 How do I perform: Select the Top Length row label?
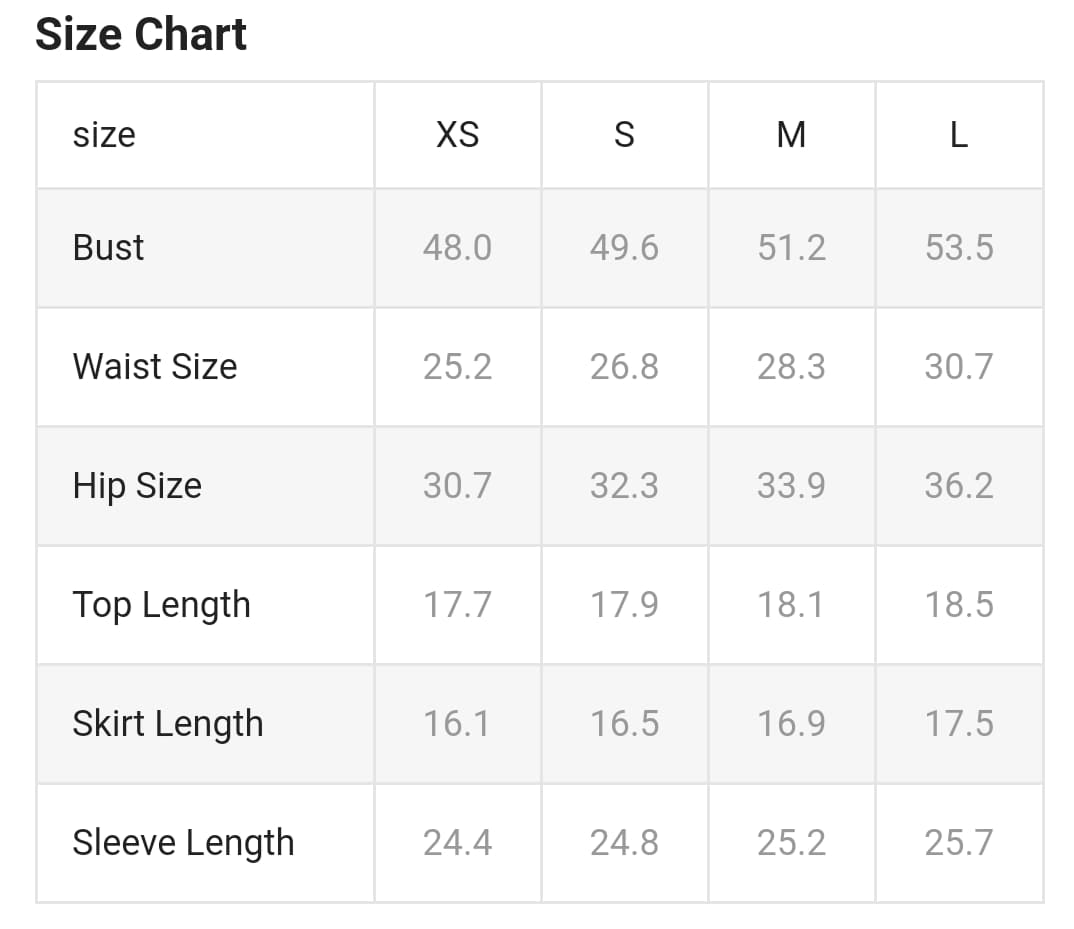pos(161,605)
